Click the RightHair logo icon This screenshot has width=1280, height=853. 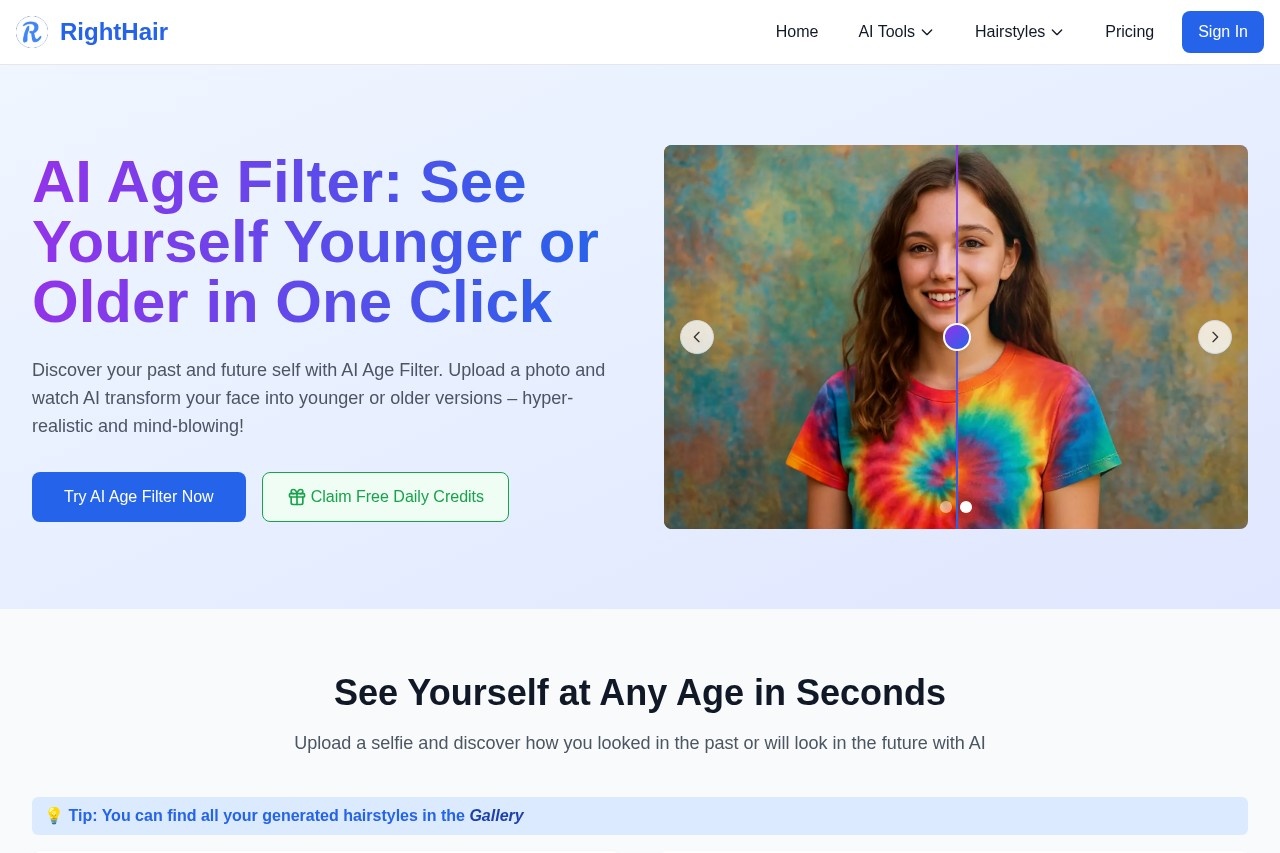coord(32,32)
